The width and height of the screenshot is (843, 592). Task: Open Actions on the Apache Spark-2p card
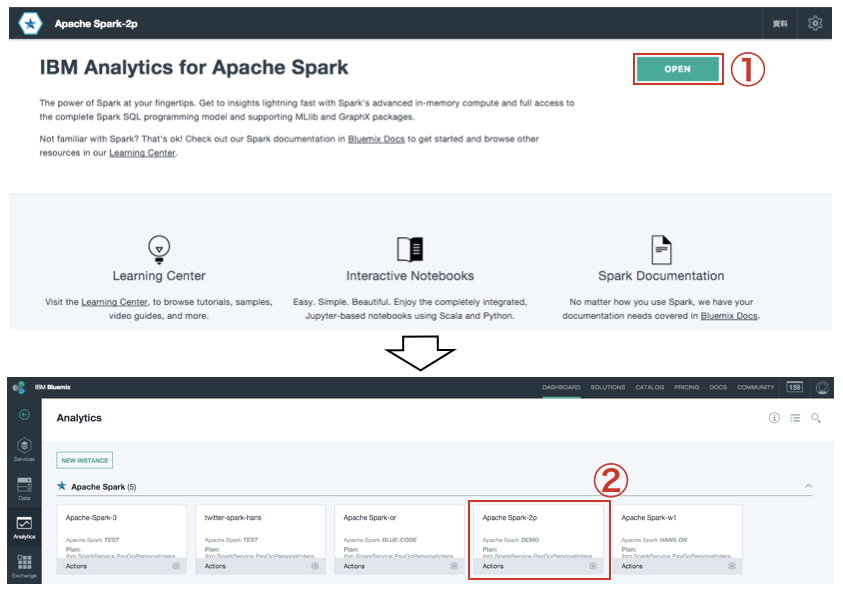coord(493,566)
